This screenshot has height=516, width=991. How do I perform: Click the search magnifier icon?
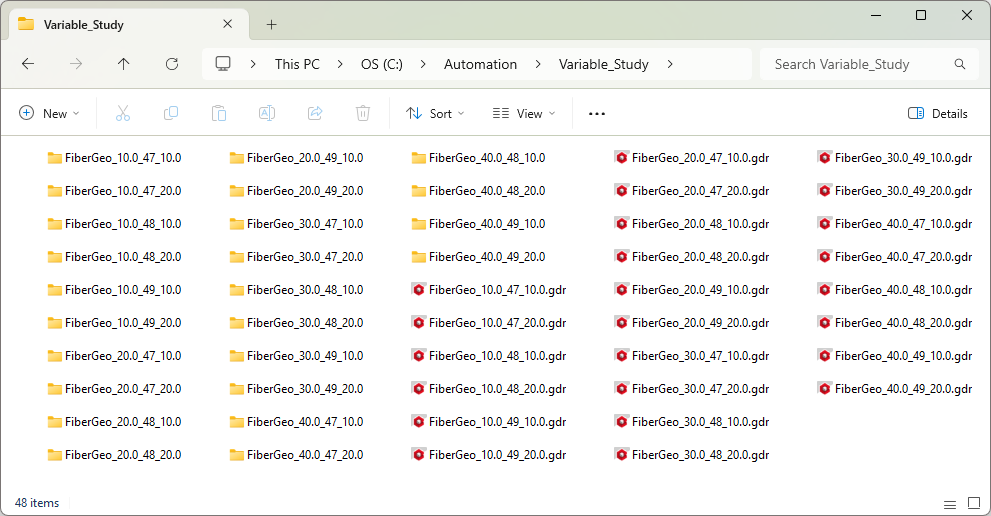tap(959, 64)
